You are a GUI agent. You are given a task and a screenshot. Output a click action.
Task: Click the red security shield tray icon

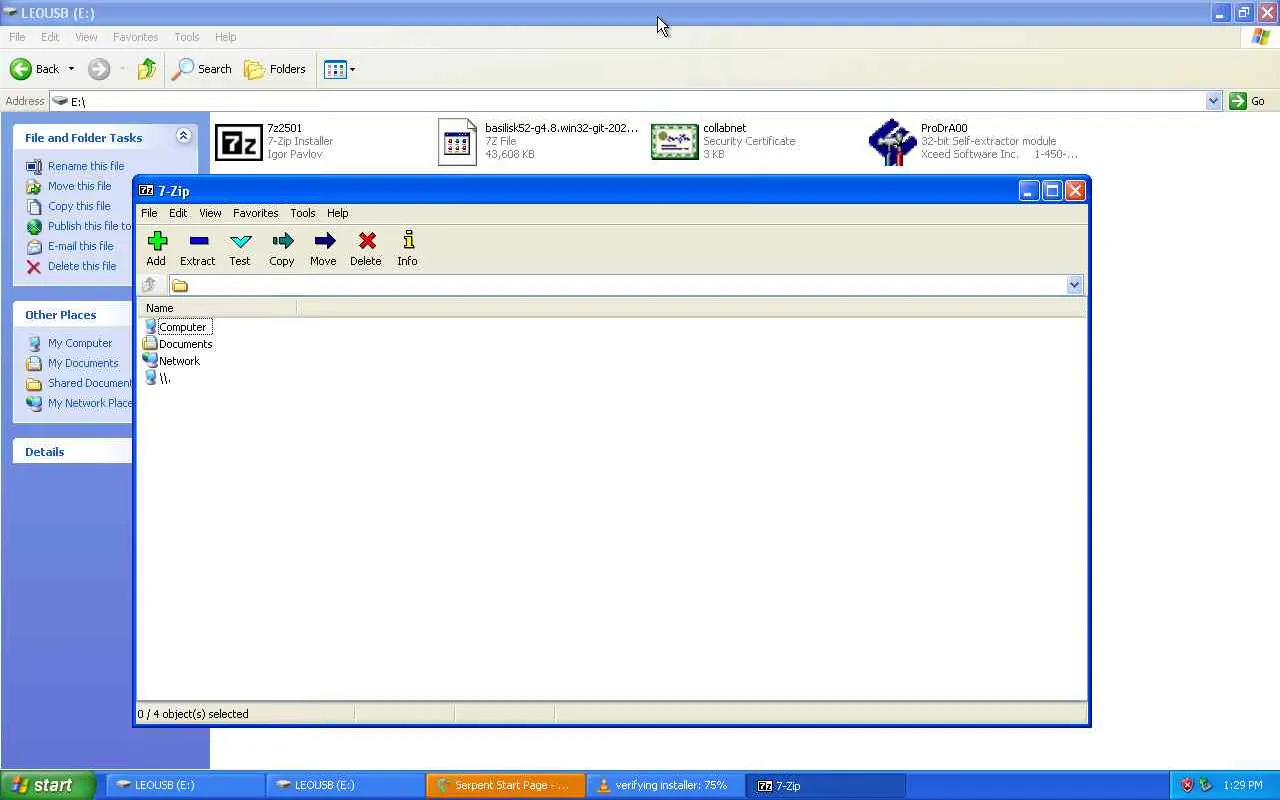(x=1187, y=785)
